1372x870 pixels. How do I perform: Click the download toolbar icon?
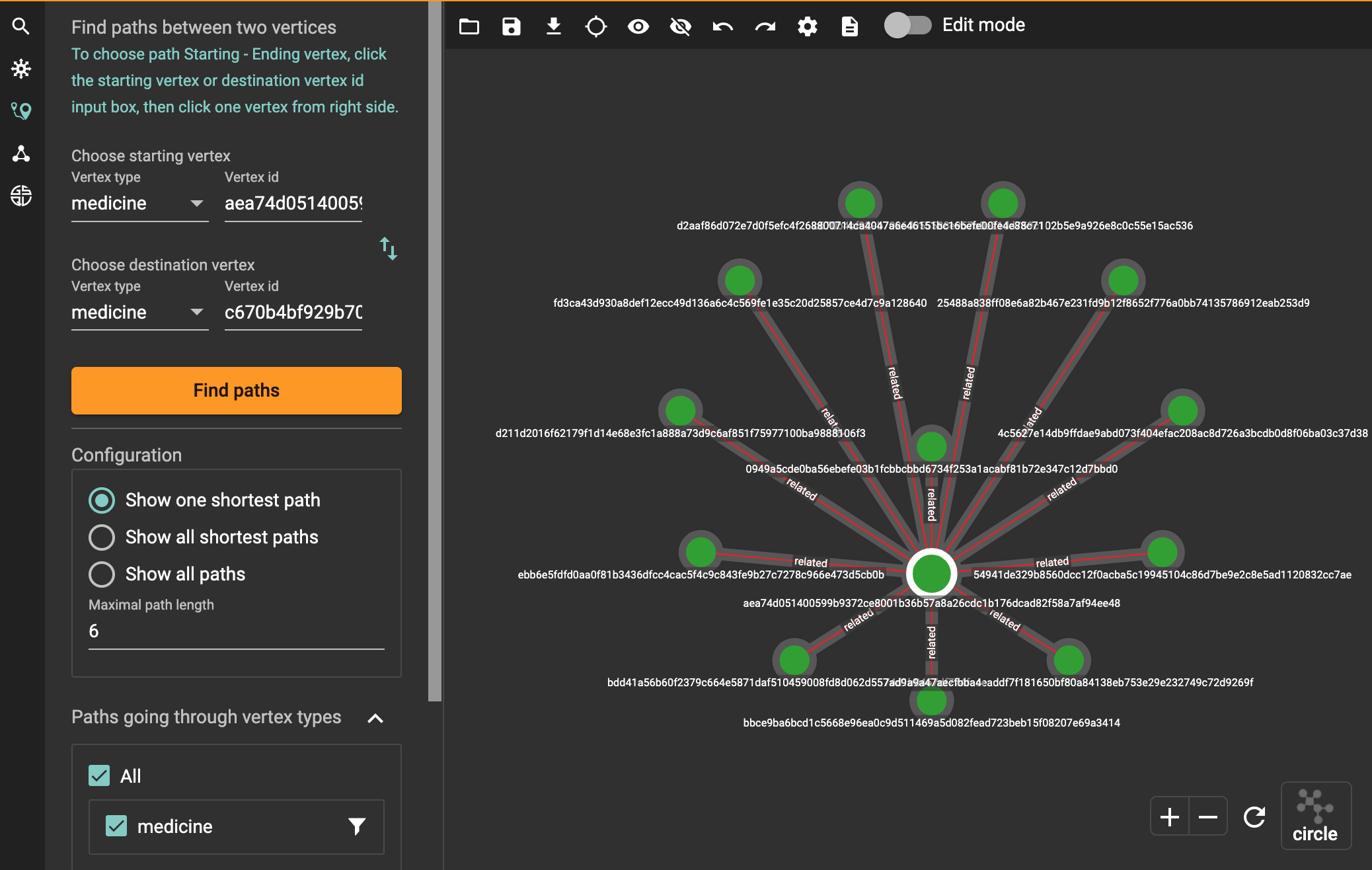(554, 26)
